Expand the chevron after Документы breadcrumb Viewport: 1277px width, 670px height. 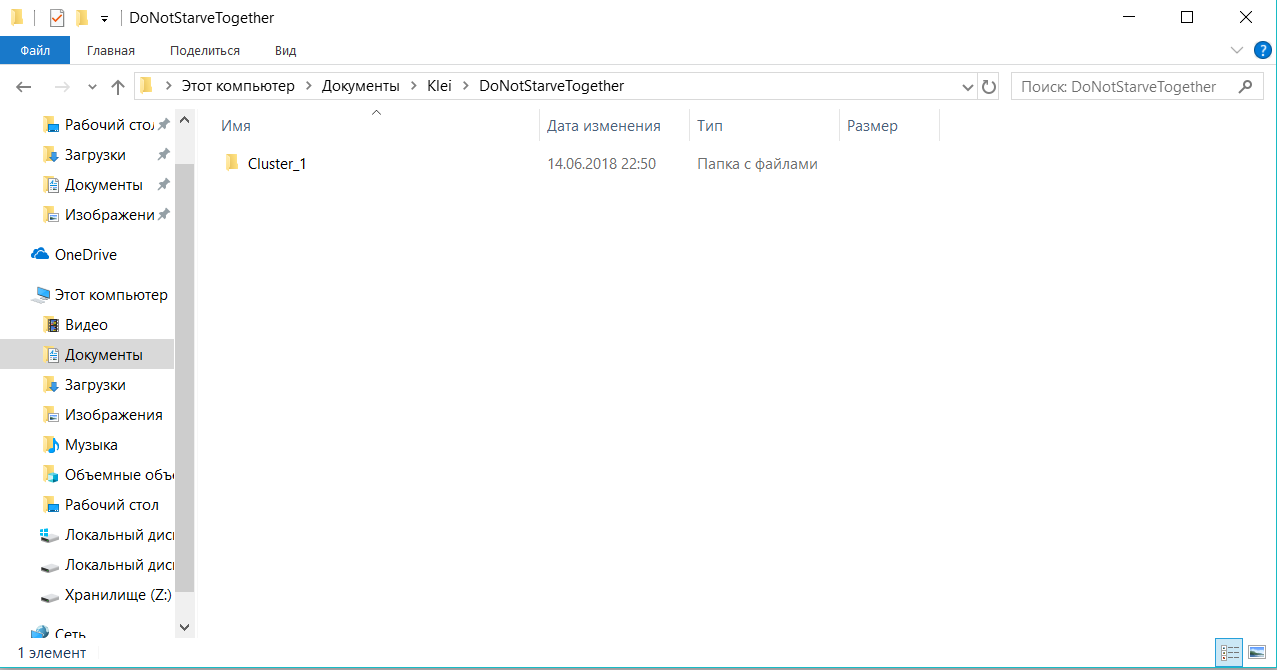[x=414, y=86]
